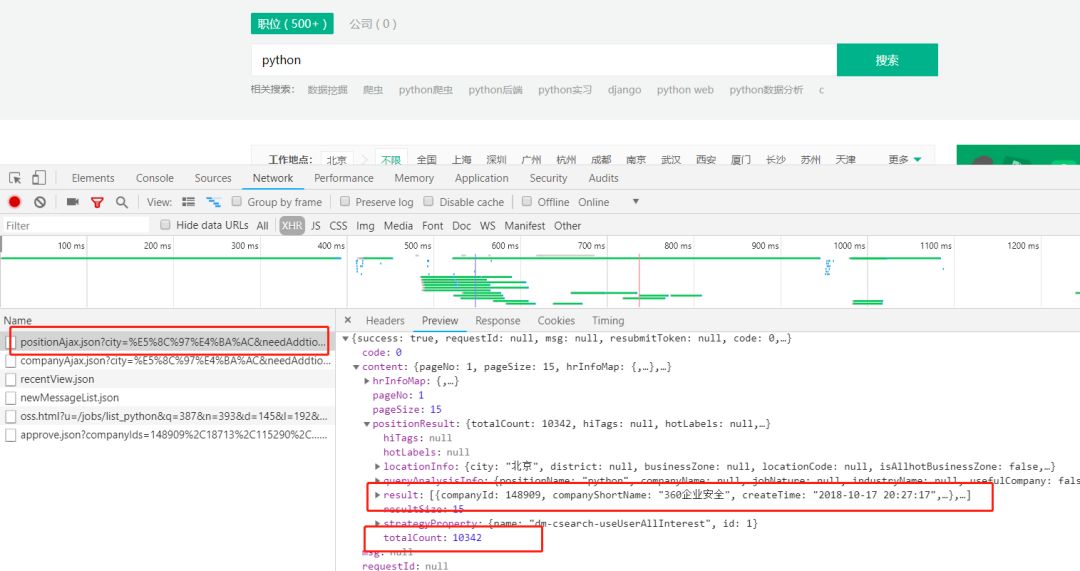
Task: Open network search with magnifier icon
Action: [x=122, y=202]
